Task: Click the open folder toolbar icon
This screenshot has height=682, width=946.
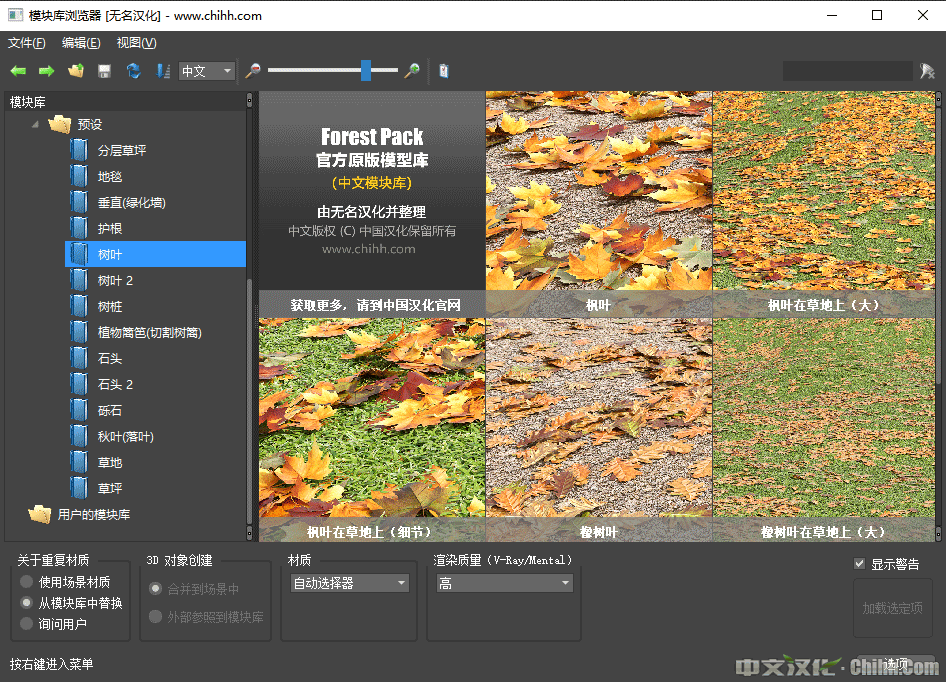Action: (x=75, y=71)
